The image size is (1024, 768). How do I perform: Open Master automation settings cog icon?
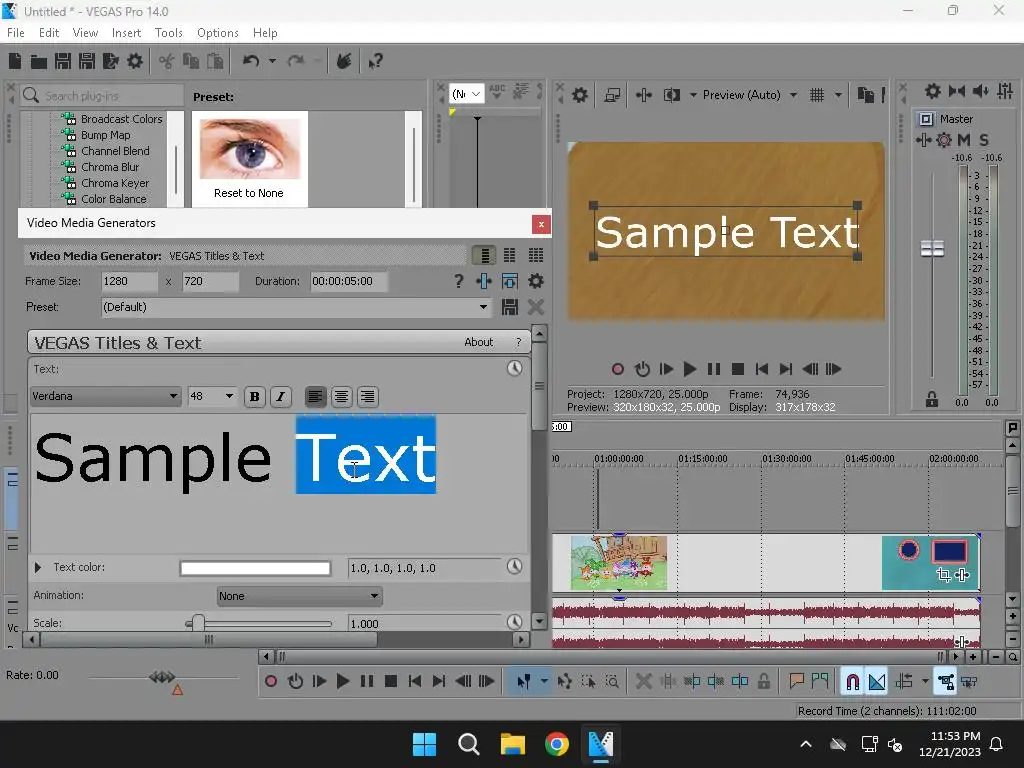click(x=944, y=140)
